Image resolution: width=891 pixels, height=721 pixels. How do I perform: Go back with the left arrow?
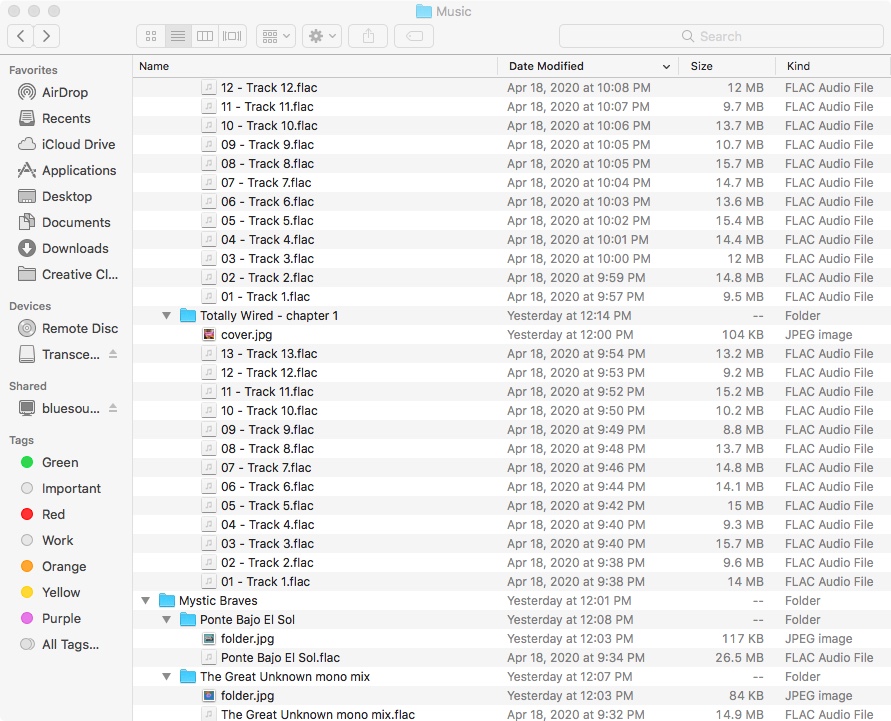(x=21, y=36)
